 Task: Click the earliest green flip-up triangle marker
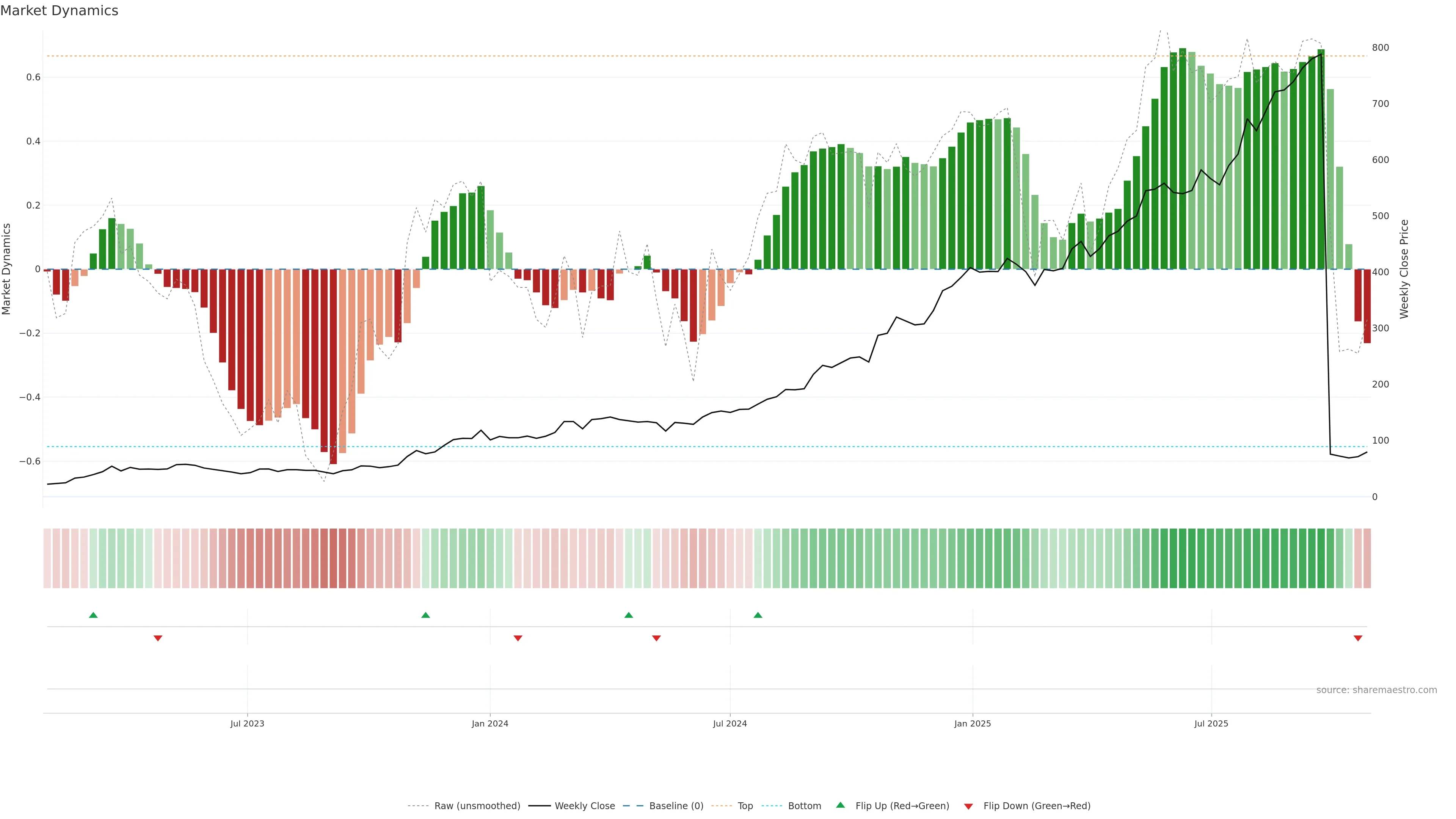[93, 615]
